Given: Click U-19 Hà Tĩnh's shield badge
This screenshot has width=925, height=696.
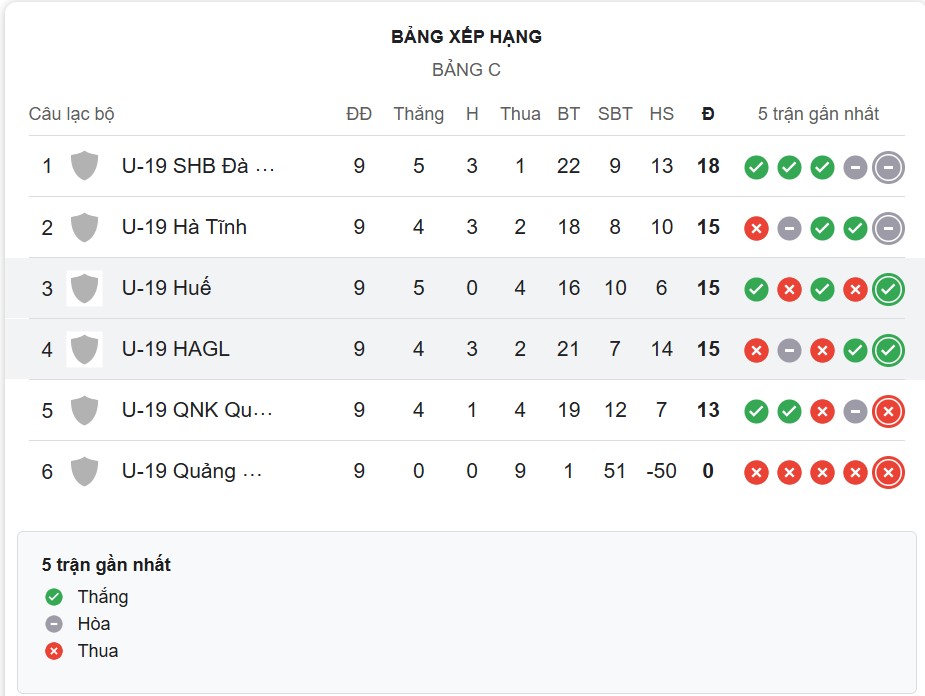Looking at the screenshot, I should pos(84,227).
